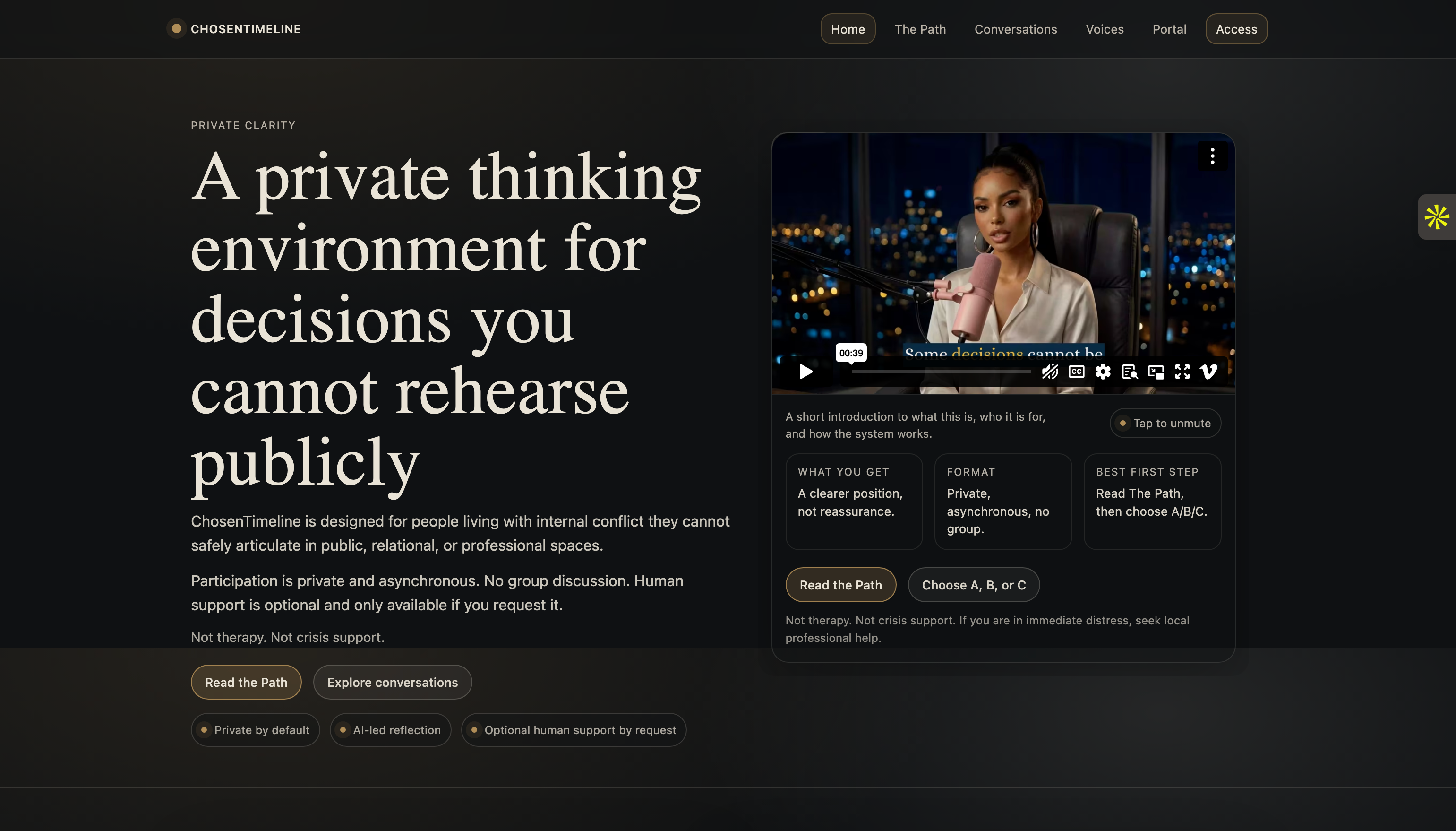The image size is (1456, 831).
Task: Open the video on Vimeo
Action: [1208, 372]
